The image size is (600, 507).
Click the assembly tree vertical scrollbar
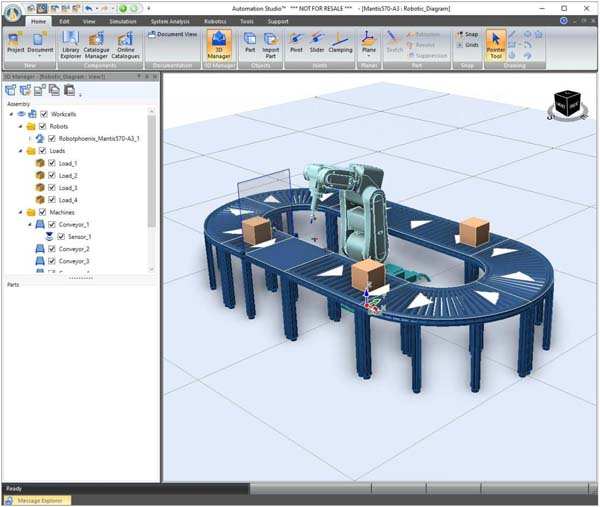[152, 170]
